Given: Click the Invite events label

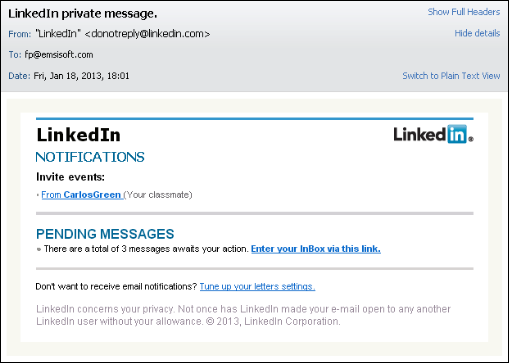Looking at the screenshot, I should (70, 177).
